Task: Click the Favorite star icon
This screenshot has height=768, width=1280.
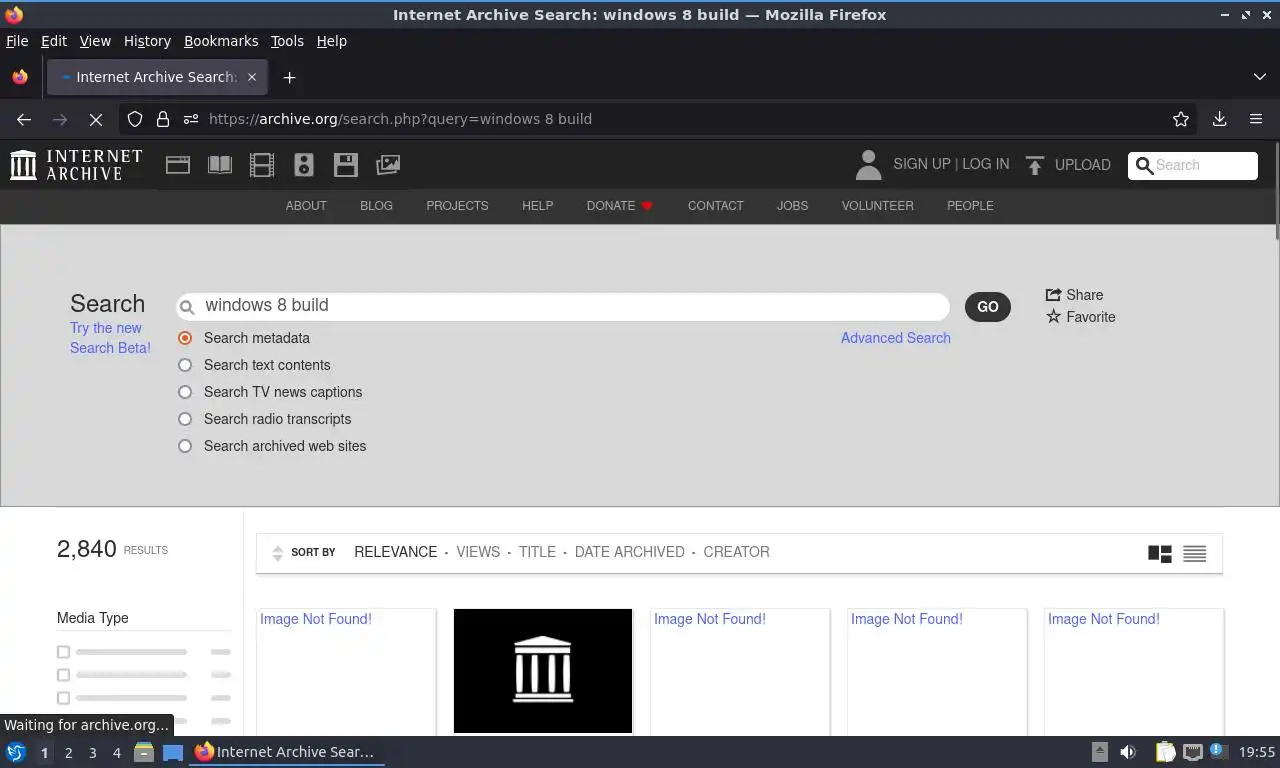Action: 1053,317
